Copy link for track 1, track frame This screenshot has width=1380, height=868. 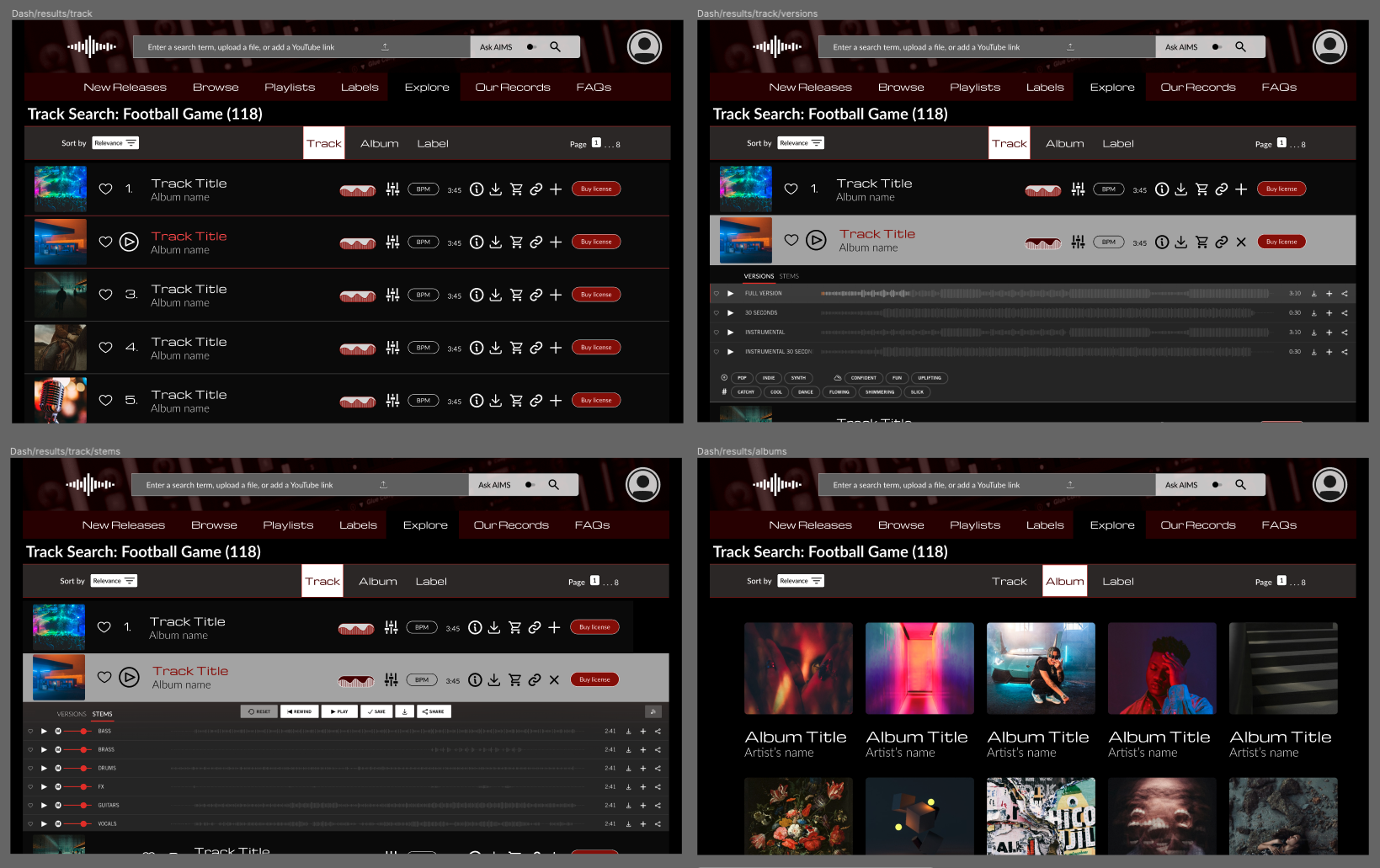click(535, 189)
